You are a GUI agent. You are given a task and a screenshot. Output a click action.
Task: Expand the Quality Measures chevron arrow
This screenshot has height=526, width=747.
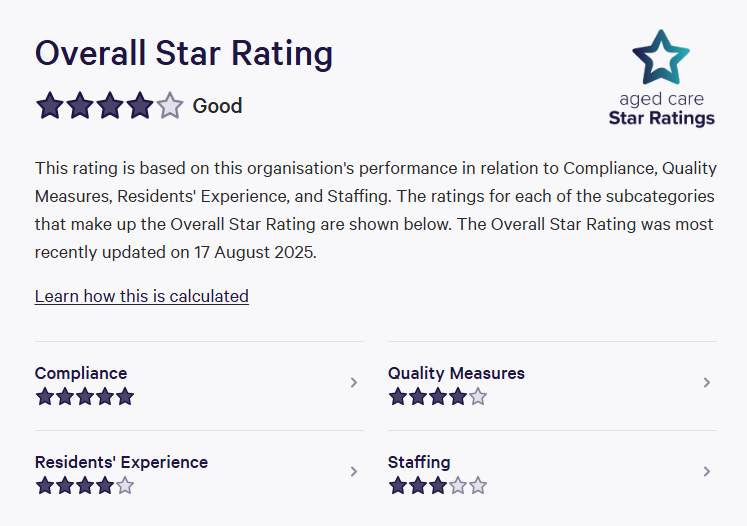tap(706, 382)
